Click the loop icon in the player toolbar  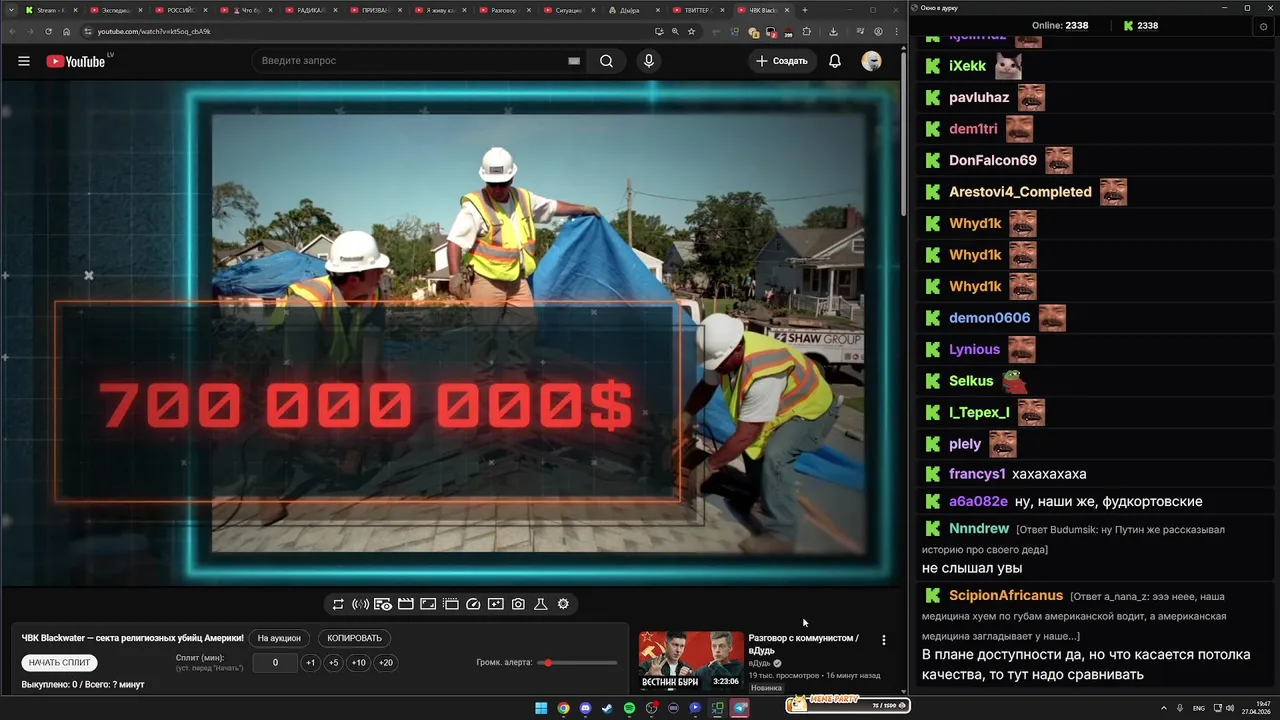(x=338, y=604)
